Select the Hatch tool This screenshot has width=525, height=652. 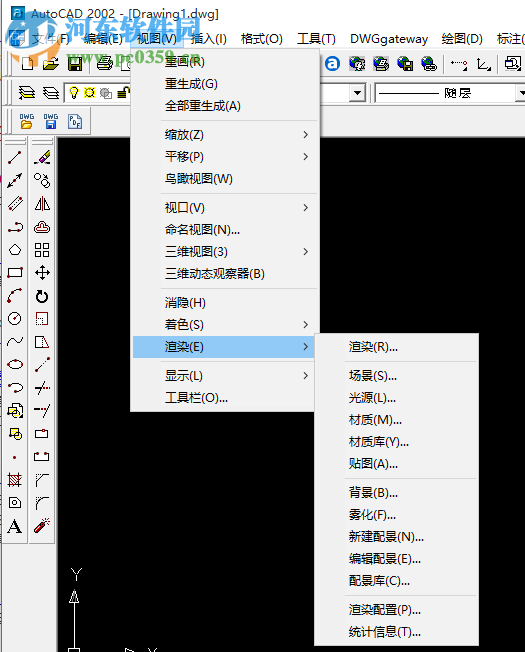[15, 480]
